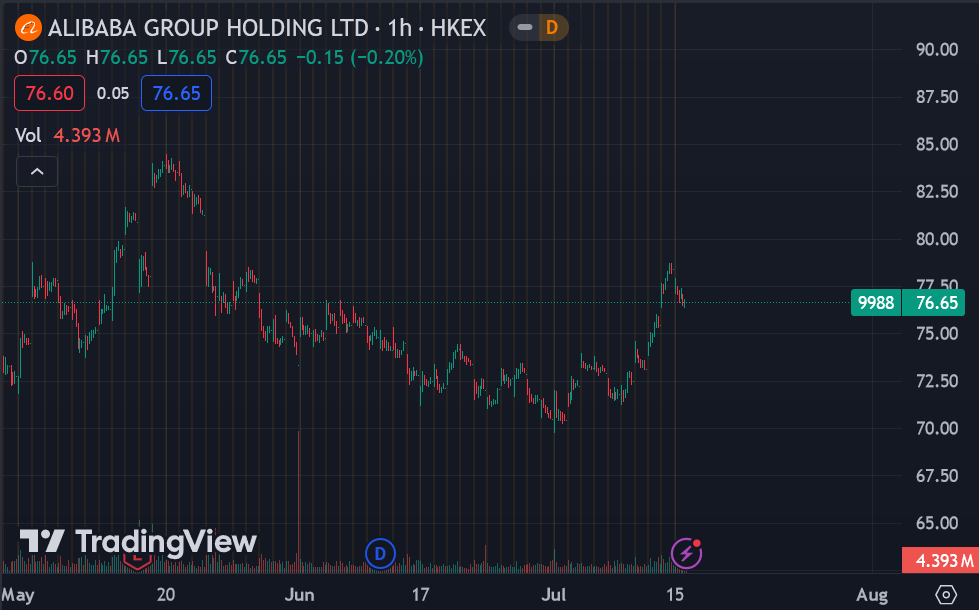
Task: Click the 9988 ticker price label
Action: point(876,303)
